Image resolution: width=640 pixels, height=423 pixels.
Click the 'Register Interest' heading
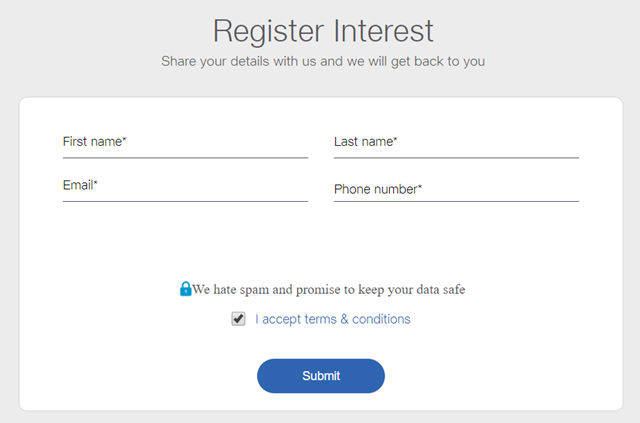(323, 31)
